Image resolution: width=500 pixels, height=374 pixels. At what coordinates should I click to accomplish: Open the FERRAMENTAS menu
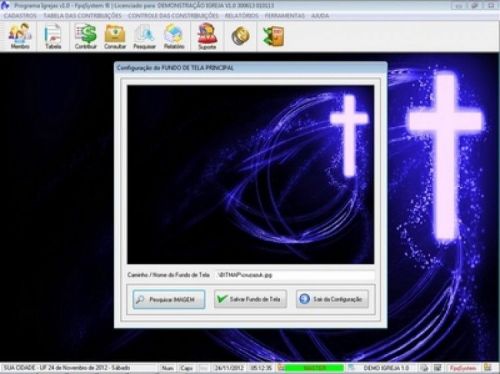pyautogui.click(x=285, y=16)
